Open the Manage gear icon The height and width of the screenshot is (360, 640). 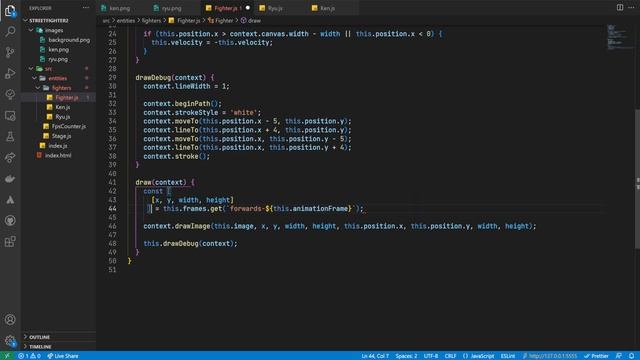pos(10,340)
